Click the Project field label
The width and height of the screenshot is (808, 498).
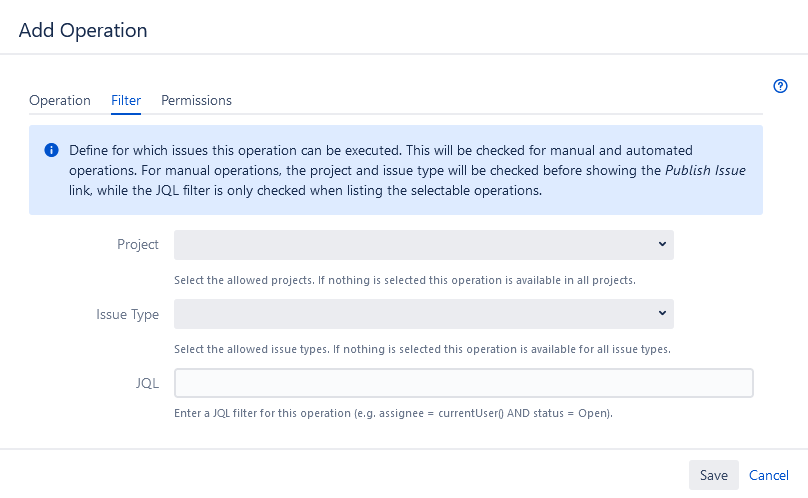pyautogui.click(x=138, y=244)
